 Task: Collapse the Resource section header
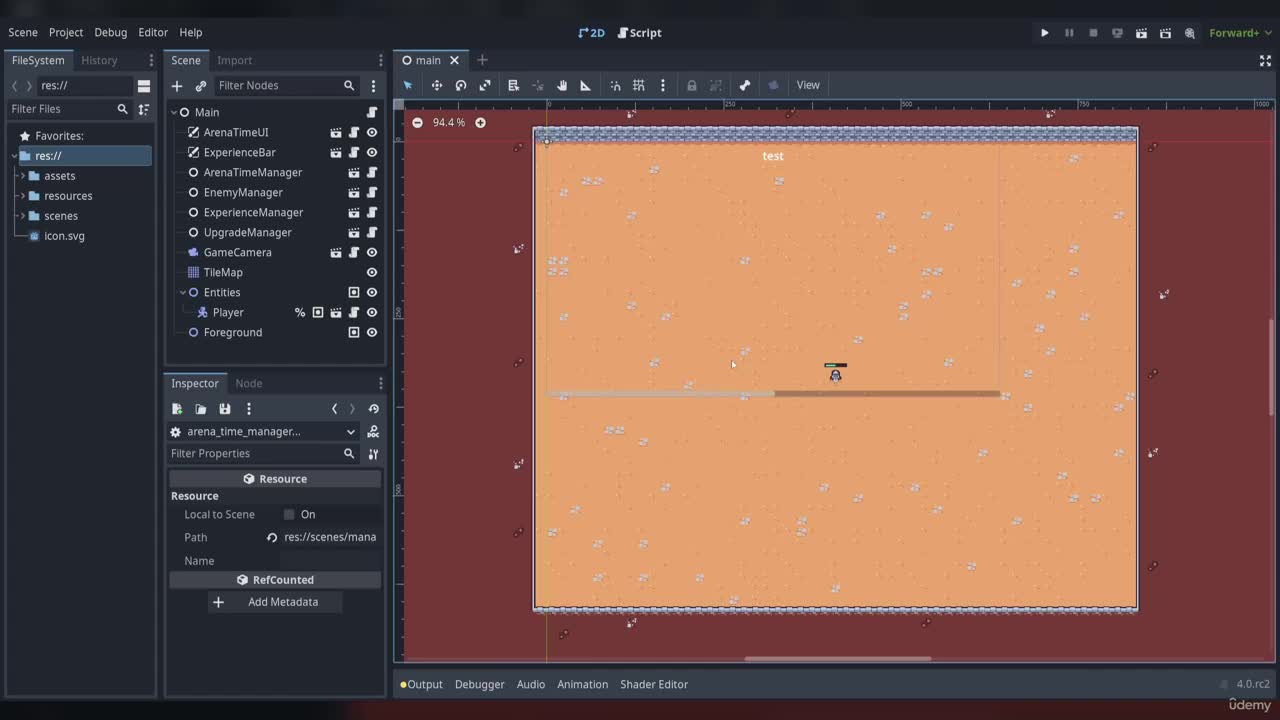tap(275, 479)
